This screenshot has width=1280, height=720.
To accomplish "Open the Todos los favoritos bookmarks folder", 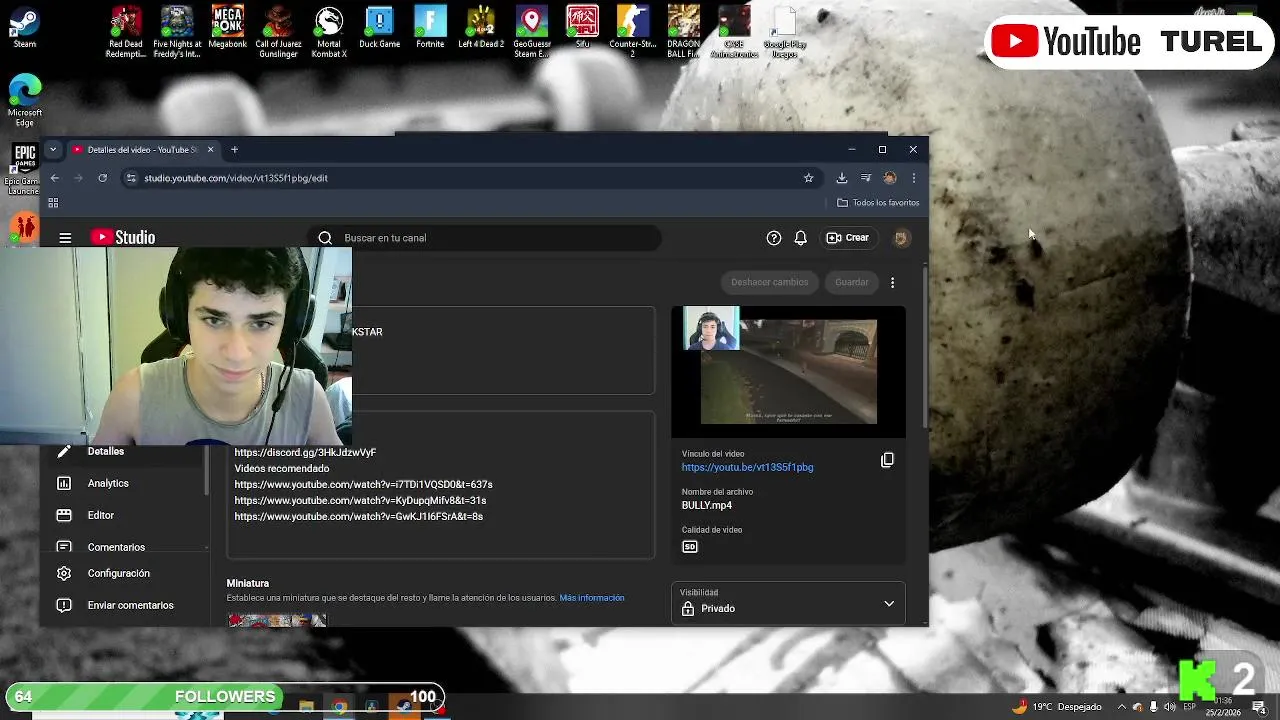I will tap(878, 203).
